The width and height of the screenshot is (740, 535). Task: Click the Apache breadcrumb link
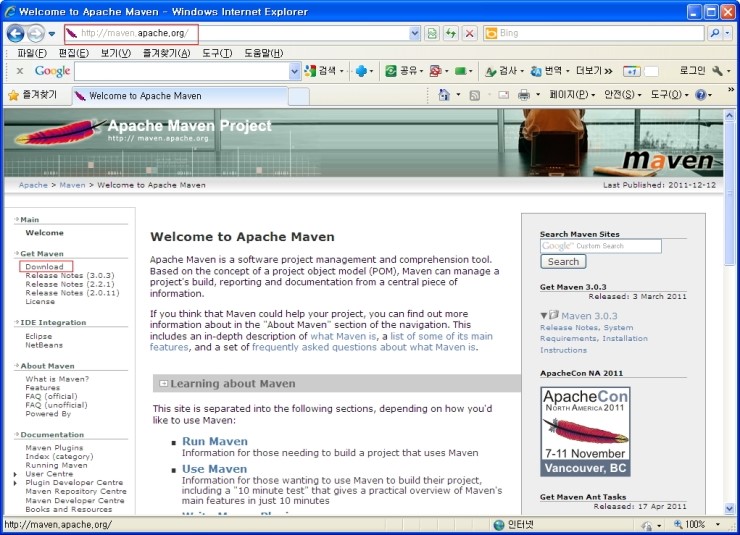pyautogui.click(x=33, y=185)
